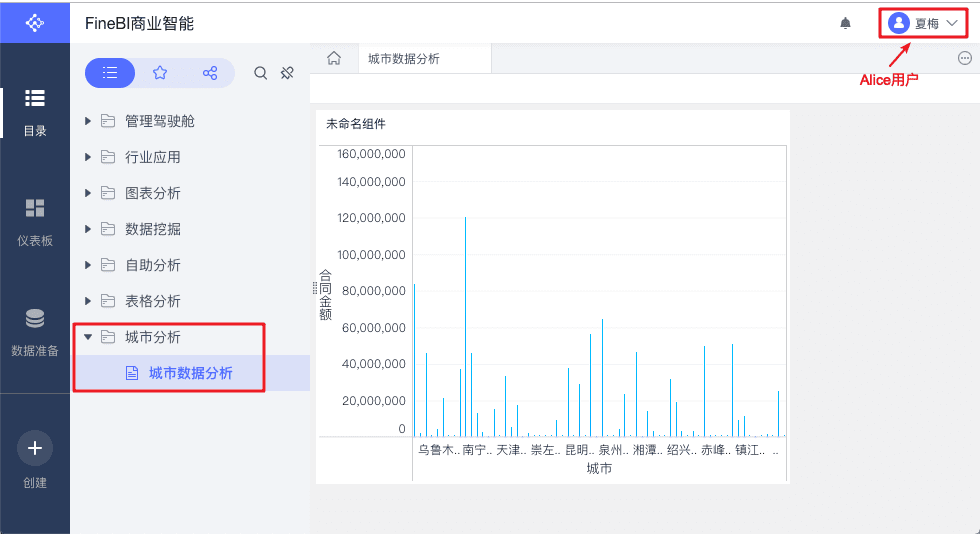Click the 数据挖掘 folder icon

108,229
